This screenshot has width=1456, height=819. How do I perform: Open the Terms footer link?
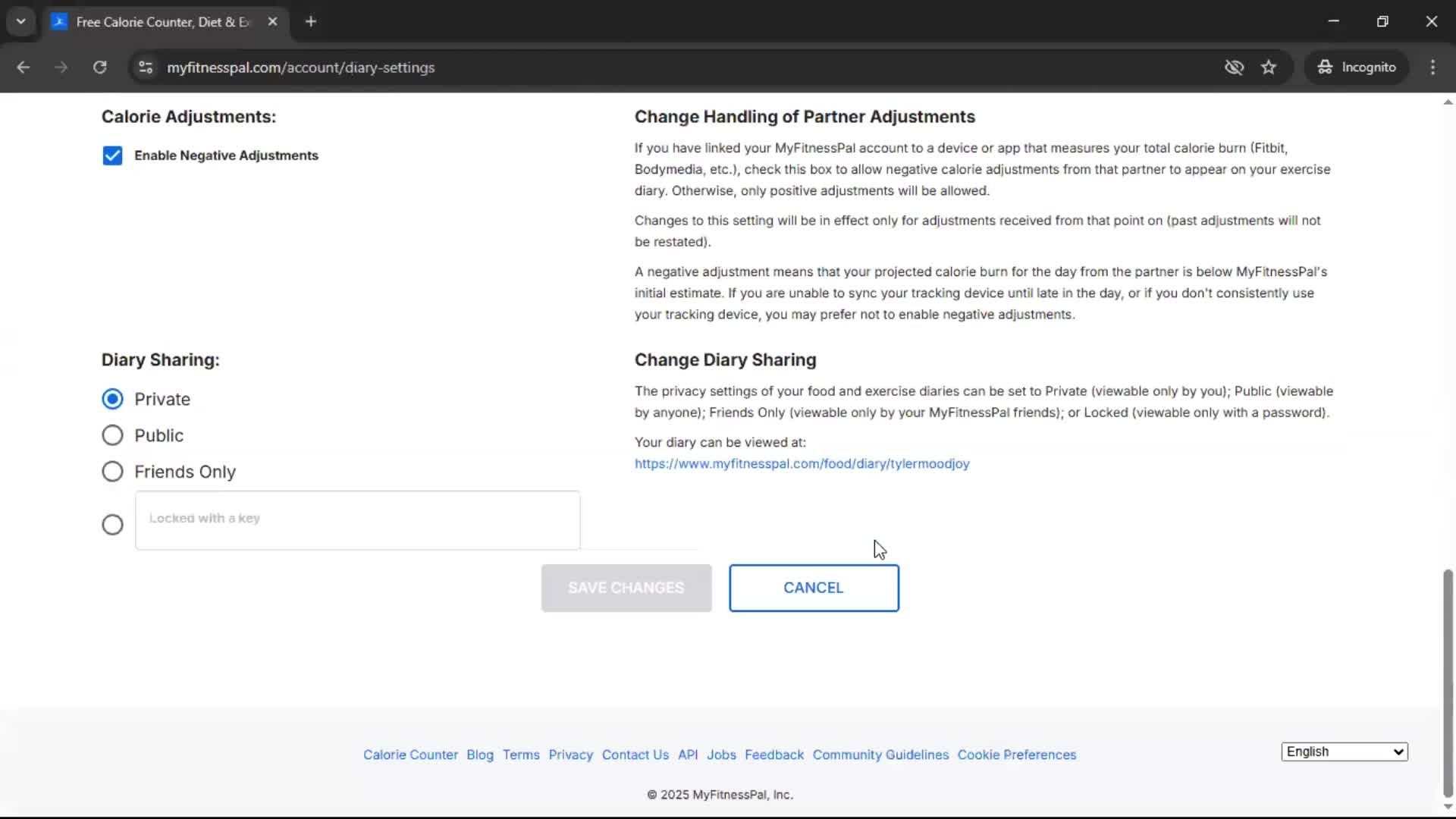tap(521, 755)
